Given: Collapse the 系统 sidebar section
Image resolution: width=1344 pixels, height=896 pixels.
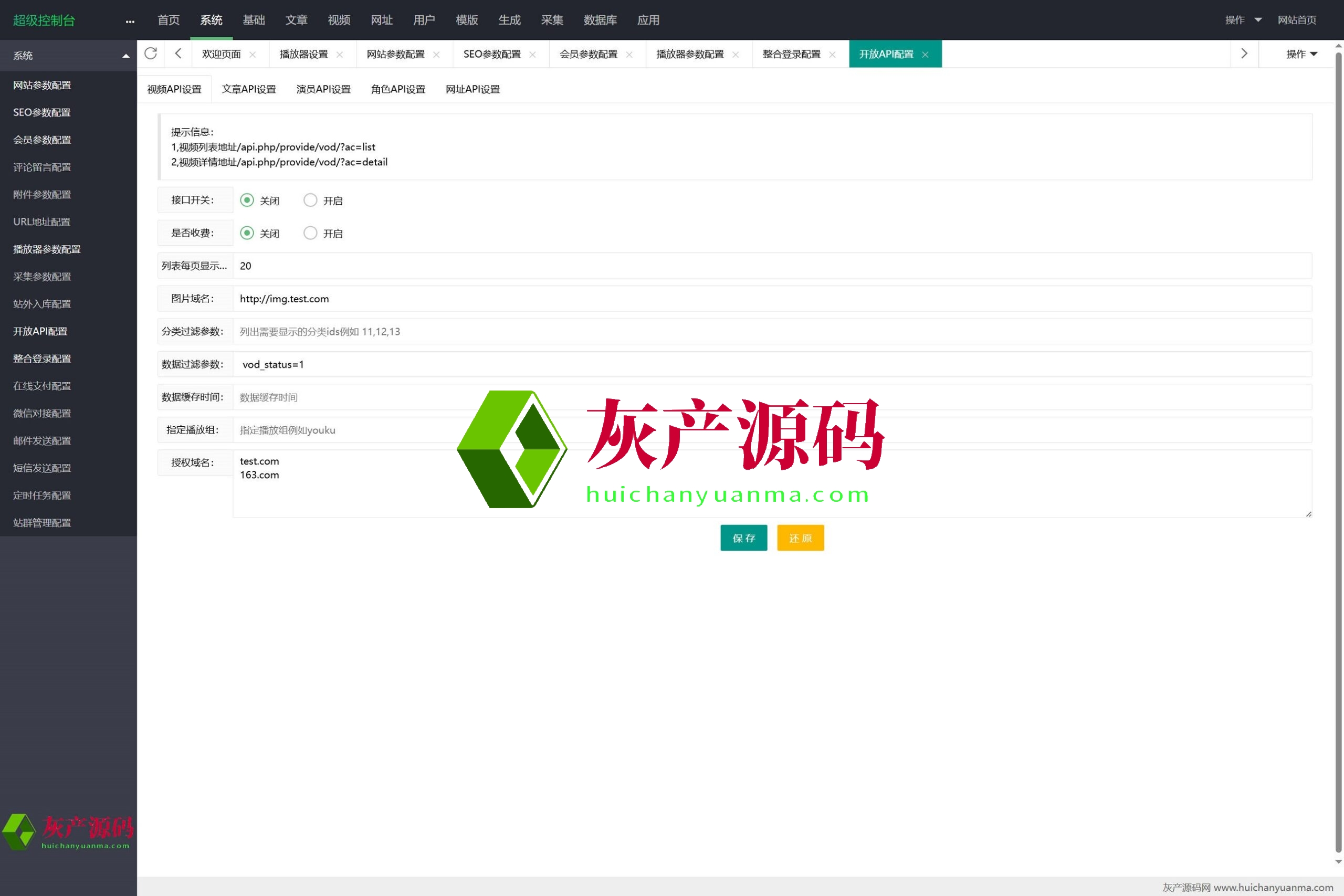Looking at the screenshot, I should pos(125,56).
